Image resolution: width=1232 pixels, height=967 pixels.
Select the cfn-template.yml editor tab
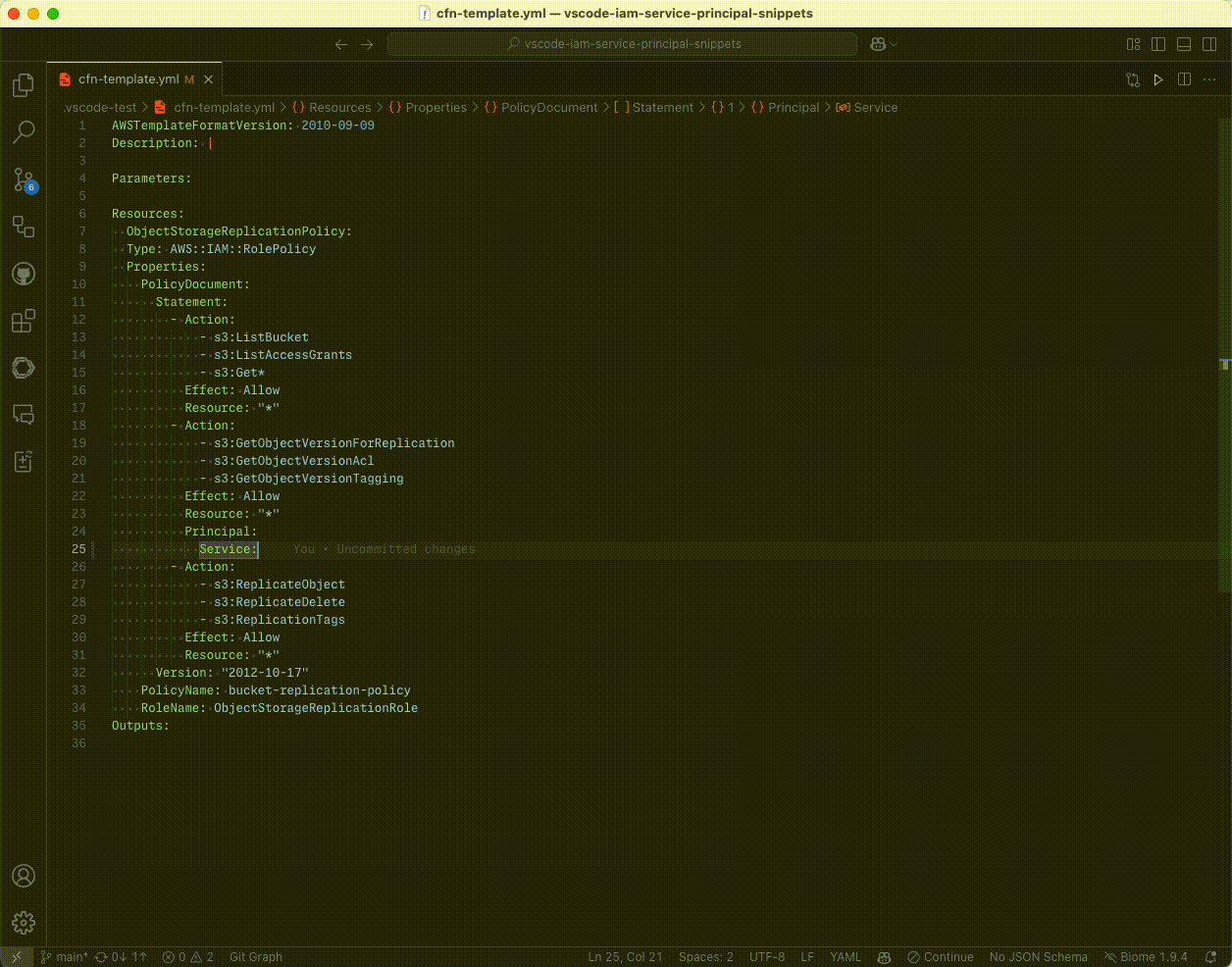coord(128,79)
